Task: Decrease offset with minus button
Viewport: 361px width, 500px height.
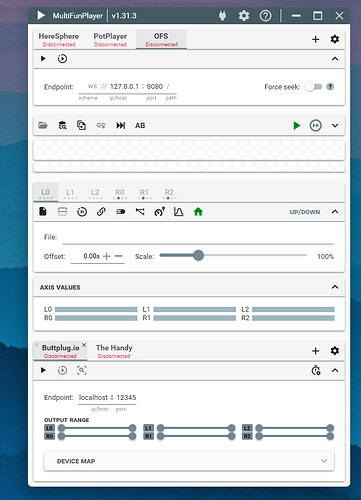Action: [x=118, y=256]
